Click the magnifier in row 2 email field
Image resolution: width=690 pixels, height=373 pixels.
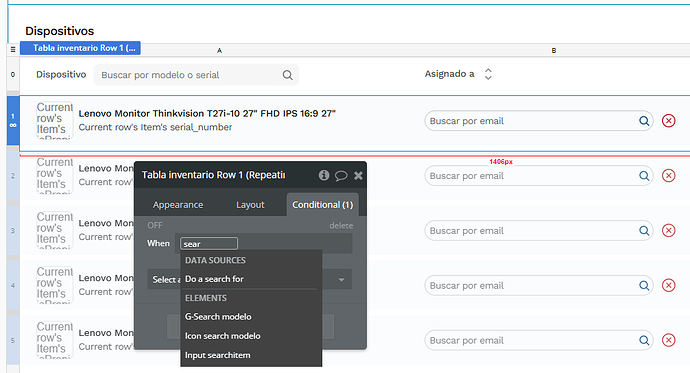click(x=644, y=176)
